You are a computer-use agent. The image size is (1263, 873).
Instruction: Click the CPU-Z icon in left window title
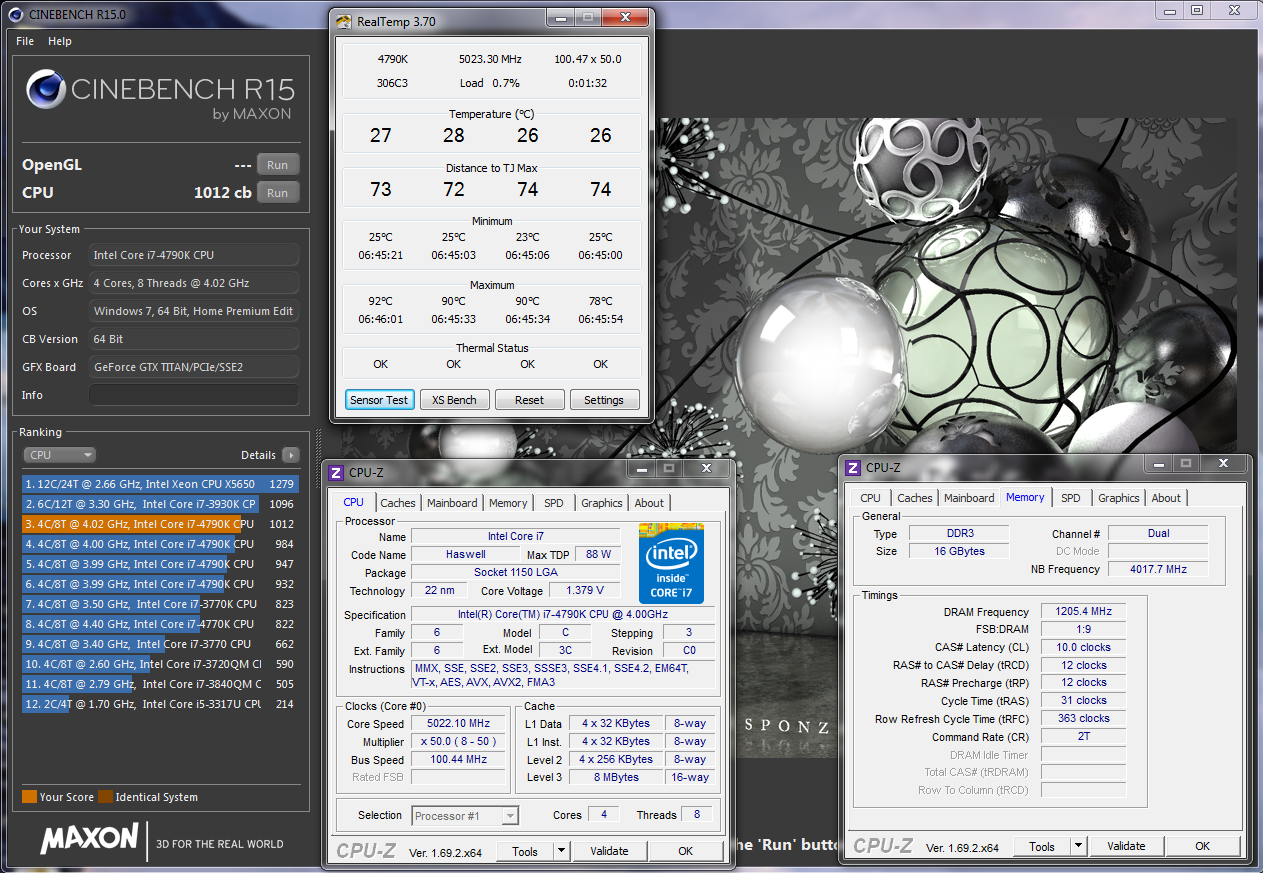tap(336, 472)
